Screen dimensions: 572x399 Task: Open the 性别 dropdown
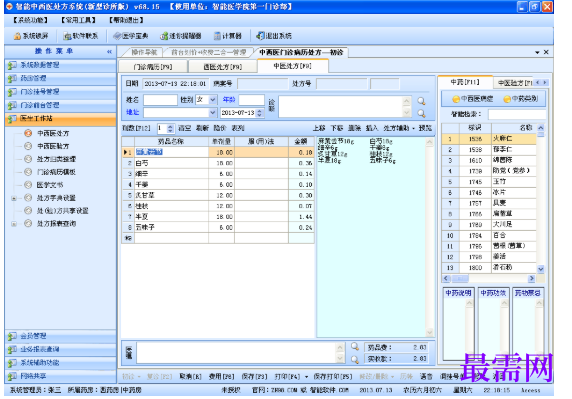213,100
